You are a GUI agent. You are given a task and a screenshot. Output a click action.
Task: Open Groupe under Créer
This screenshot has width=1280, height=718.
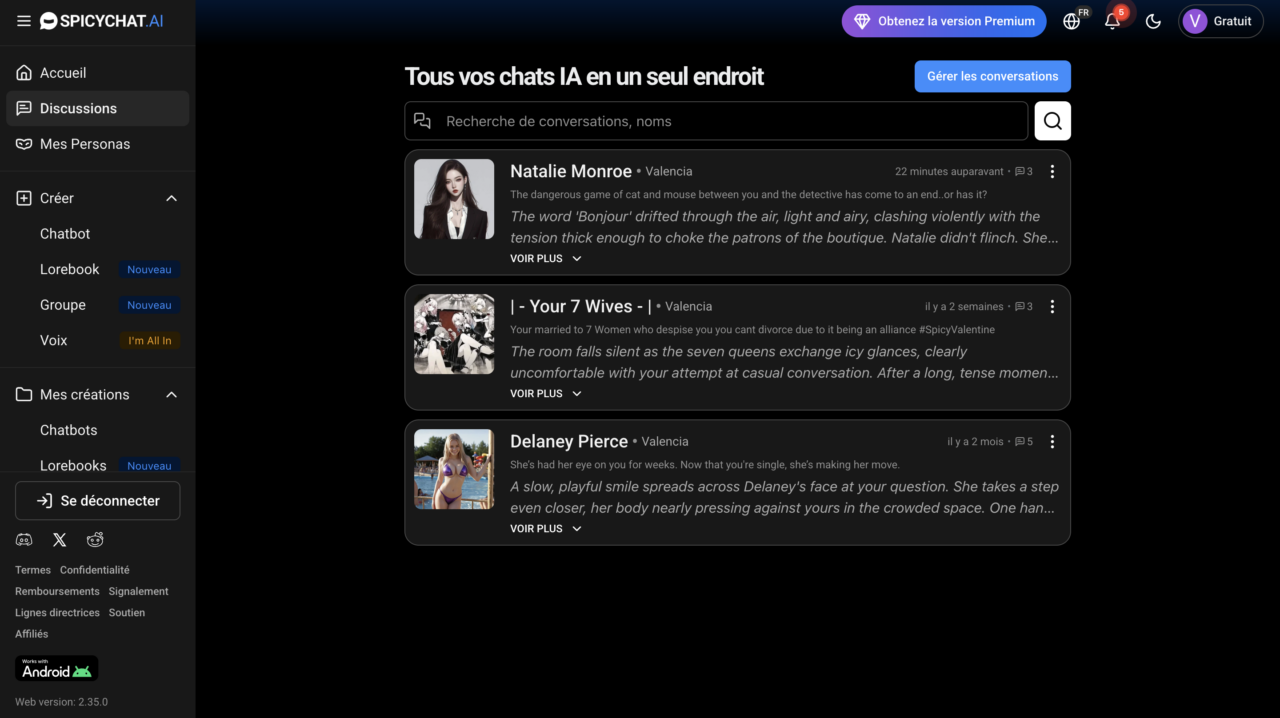click(63, 305)
